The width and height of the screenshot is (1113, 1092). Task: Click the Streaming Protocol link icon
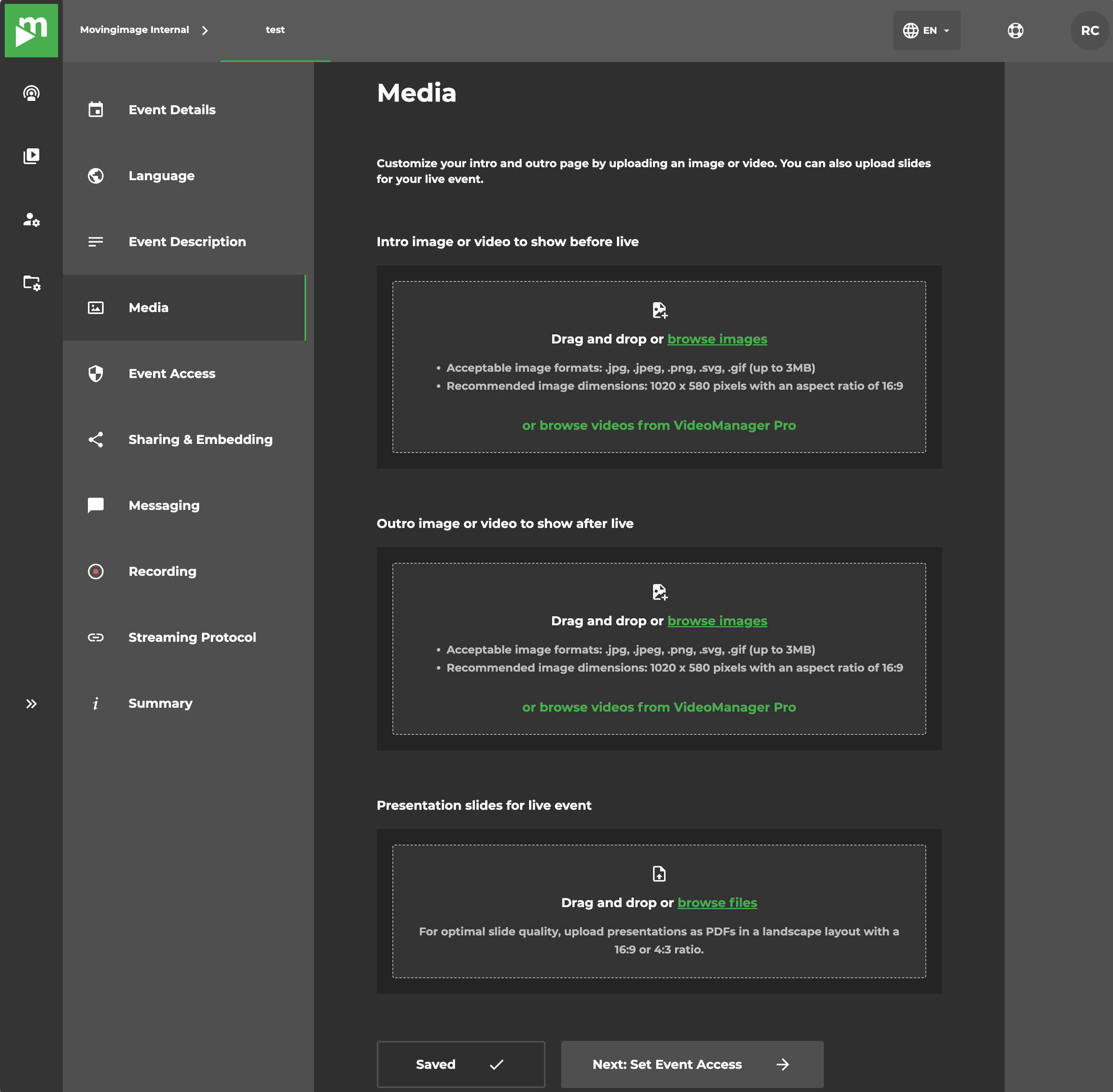(96, 637)
